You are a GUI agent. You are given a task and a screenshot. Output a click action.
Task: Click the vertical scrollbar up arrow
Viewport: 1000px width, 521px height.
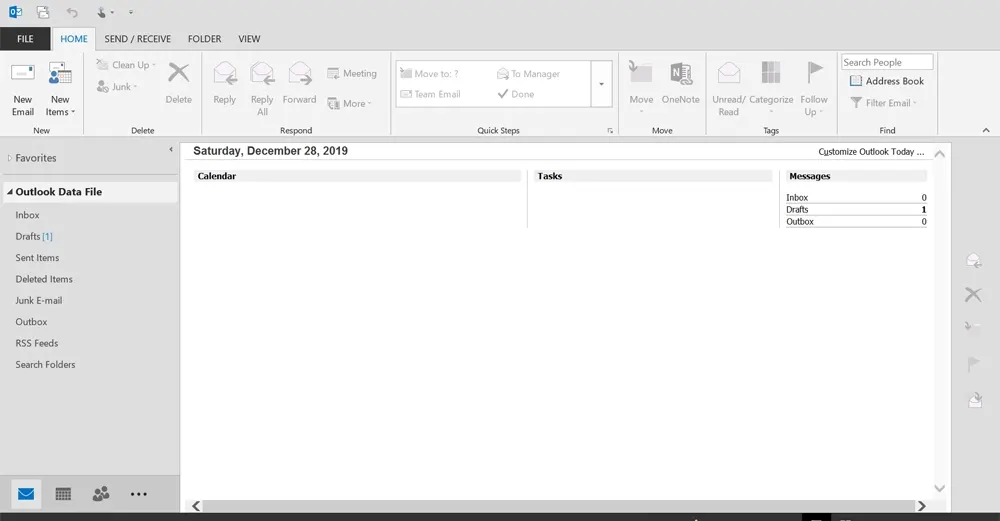[939, 154]
